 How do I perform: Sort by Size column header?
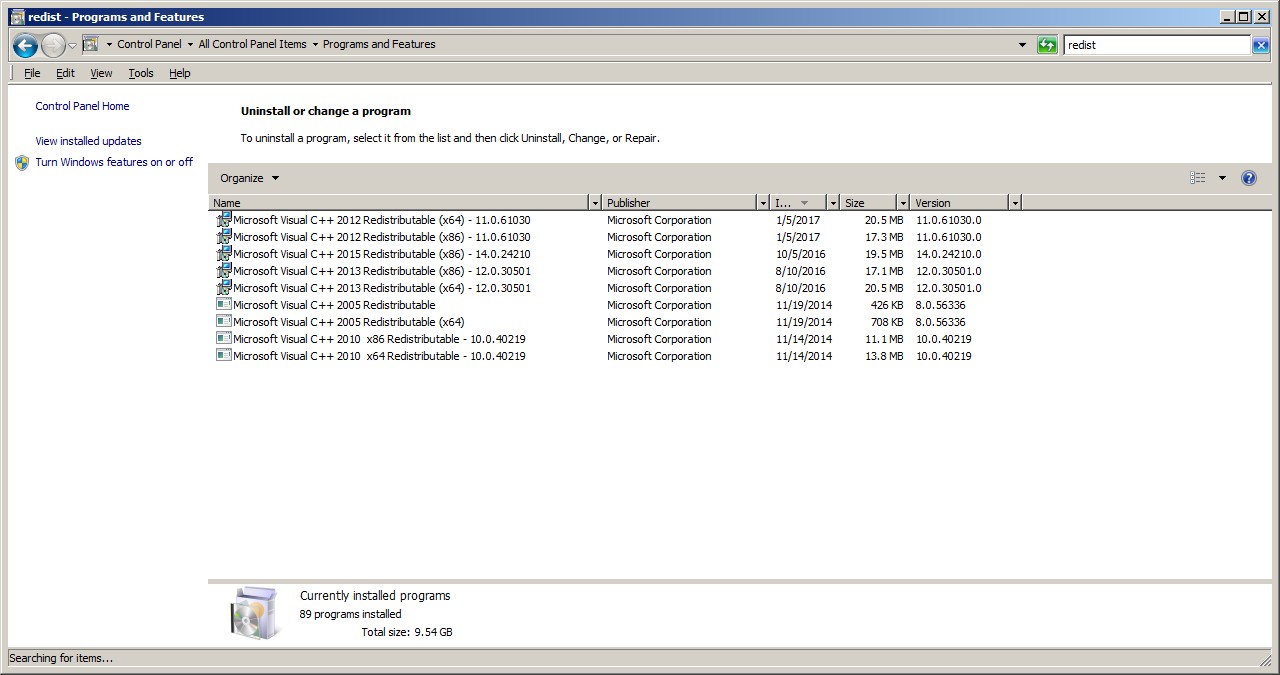pyautogui.click(x=868, y=202)
